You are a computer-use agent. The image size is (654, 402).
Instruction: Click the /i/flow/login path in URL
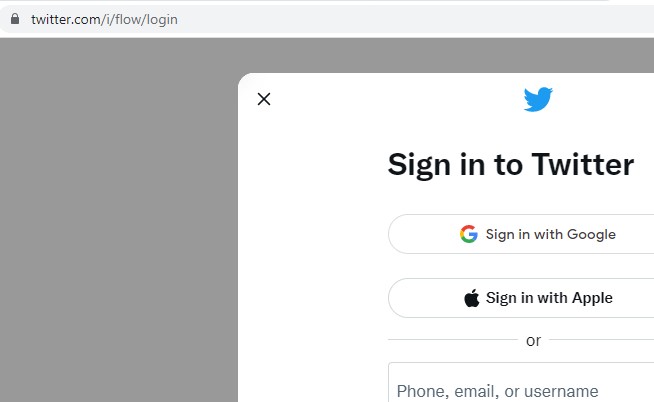pyautogui.click(x=139, y=19)
